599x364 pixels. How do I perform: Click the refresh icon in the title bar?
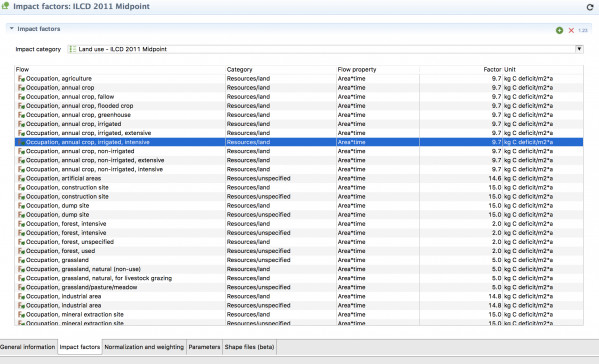pos(590,7)
